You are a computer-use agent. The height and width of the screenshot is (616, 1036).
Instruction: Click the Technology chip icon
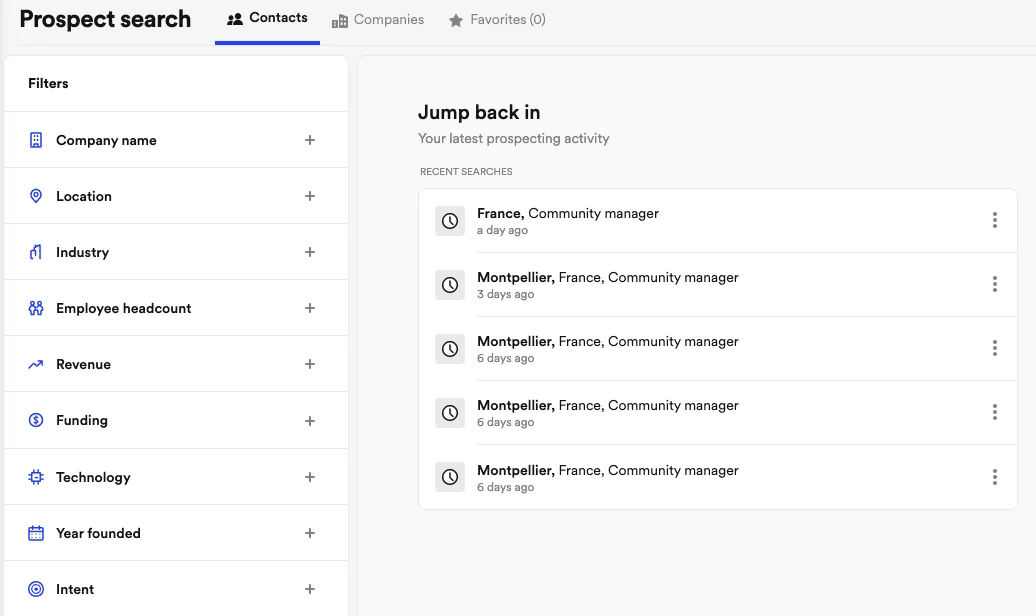click(x=36, y=477)
